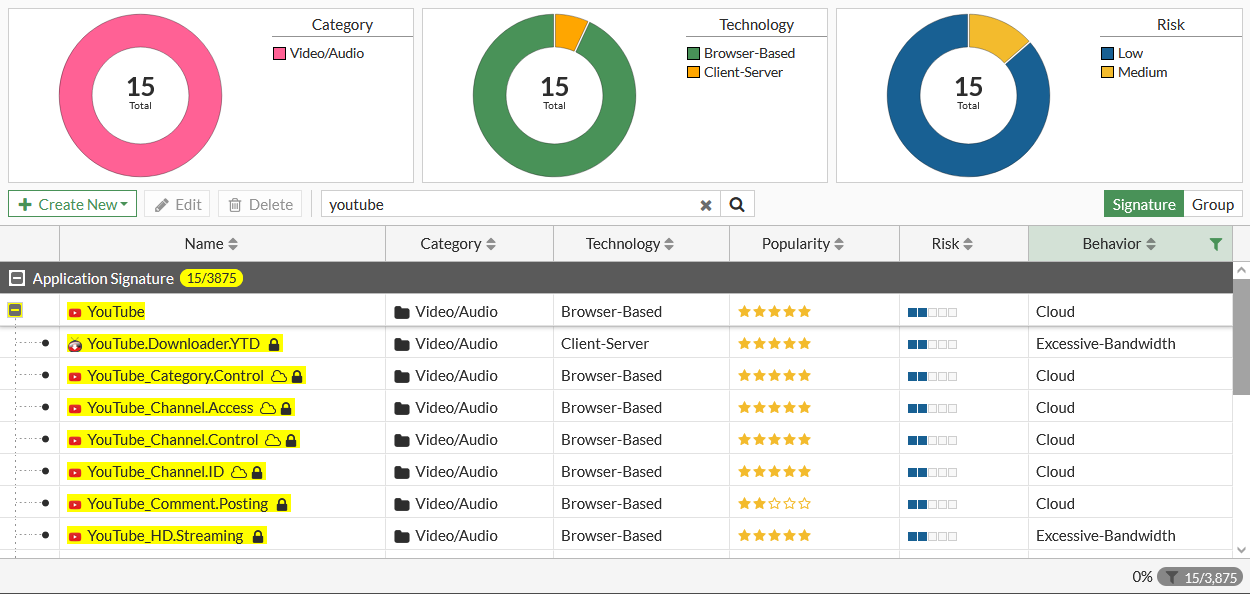Screen dimensions: 1250x594
Task: Click the 15/3875 count badge
Action: point(211,278)
